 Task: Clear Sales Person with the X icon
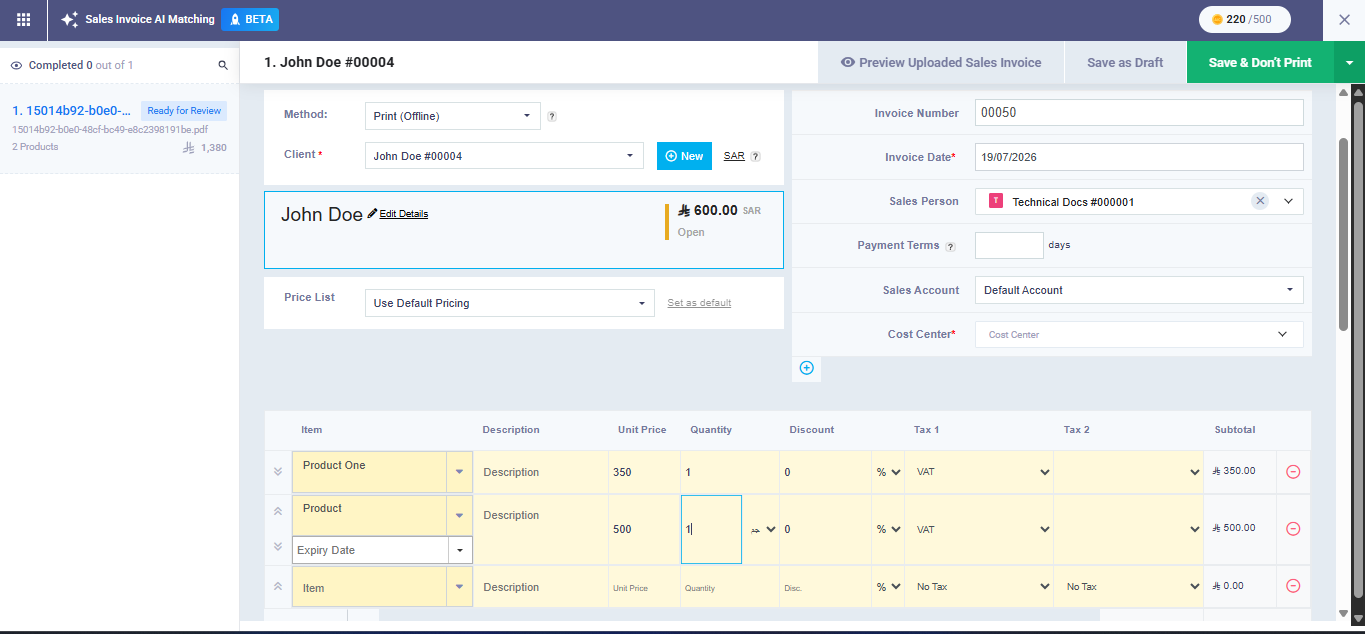click(x=1260, y=201)
